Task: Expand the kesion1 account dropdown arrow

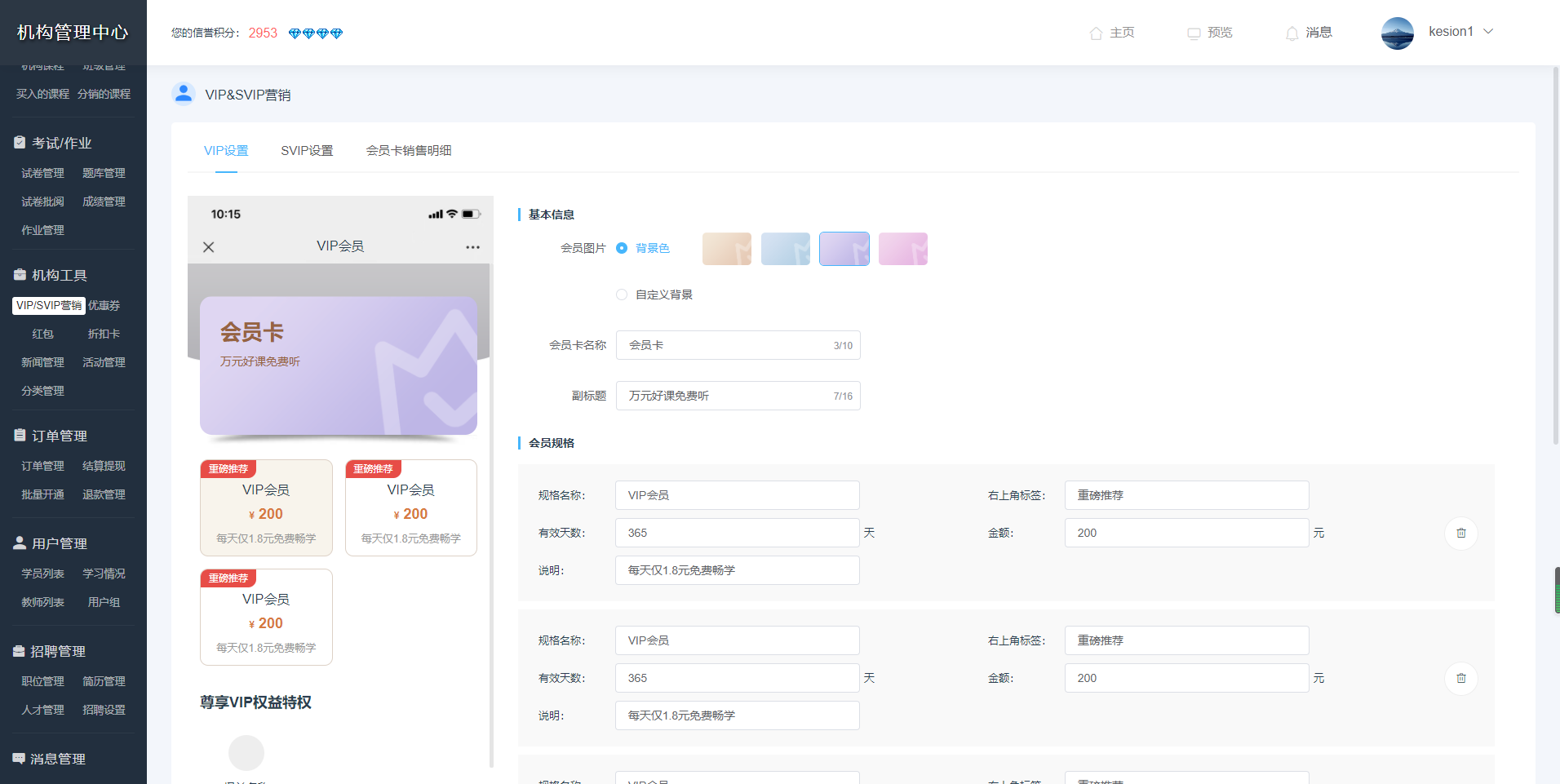Action: [1488, 32]
